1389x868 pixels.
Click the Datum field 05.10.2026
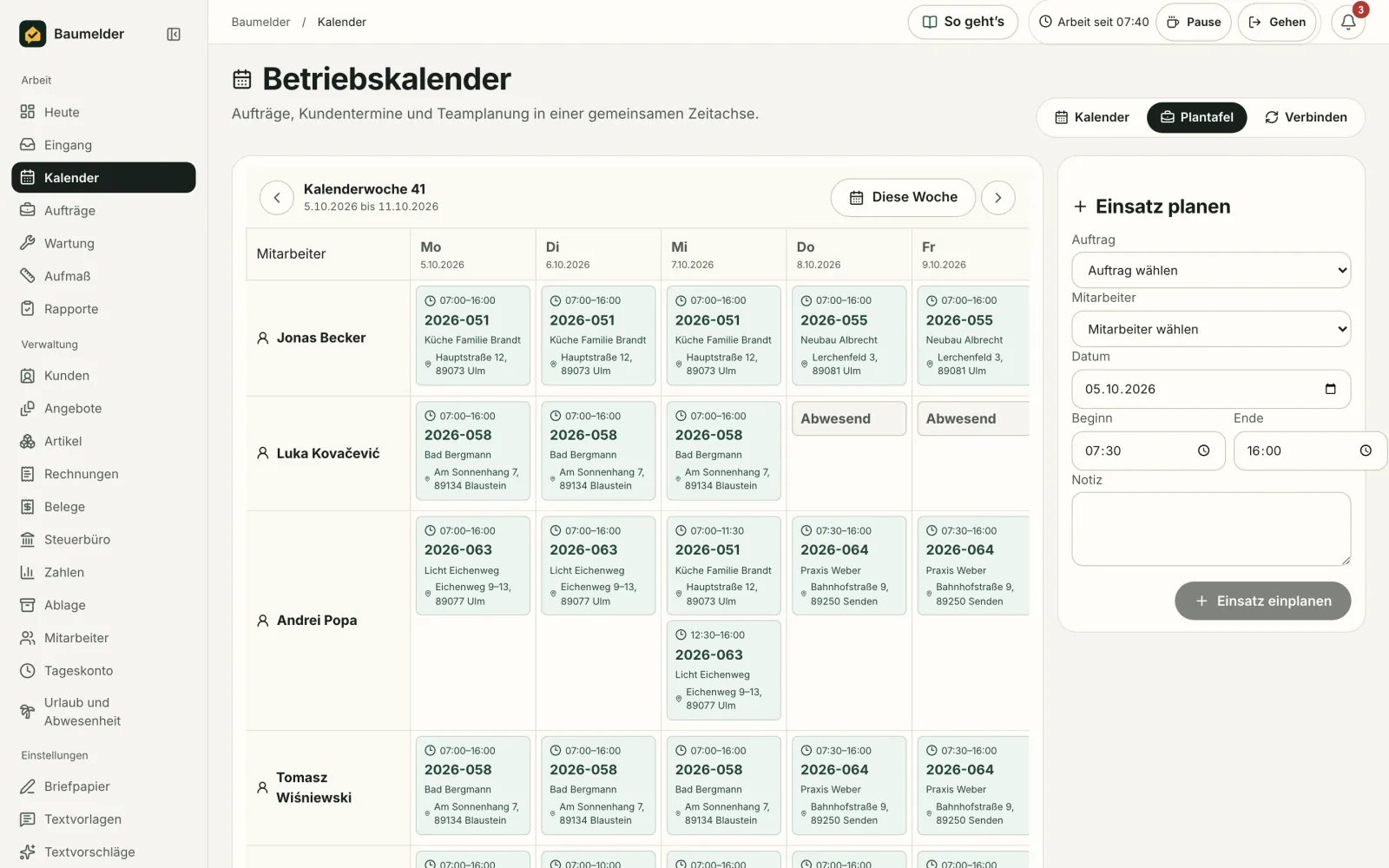tap(1211, 389)
